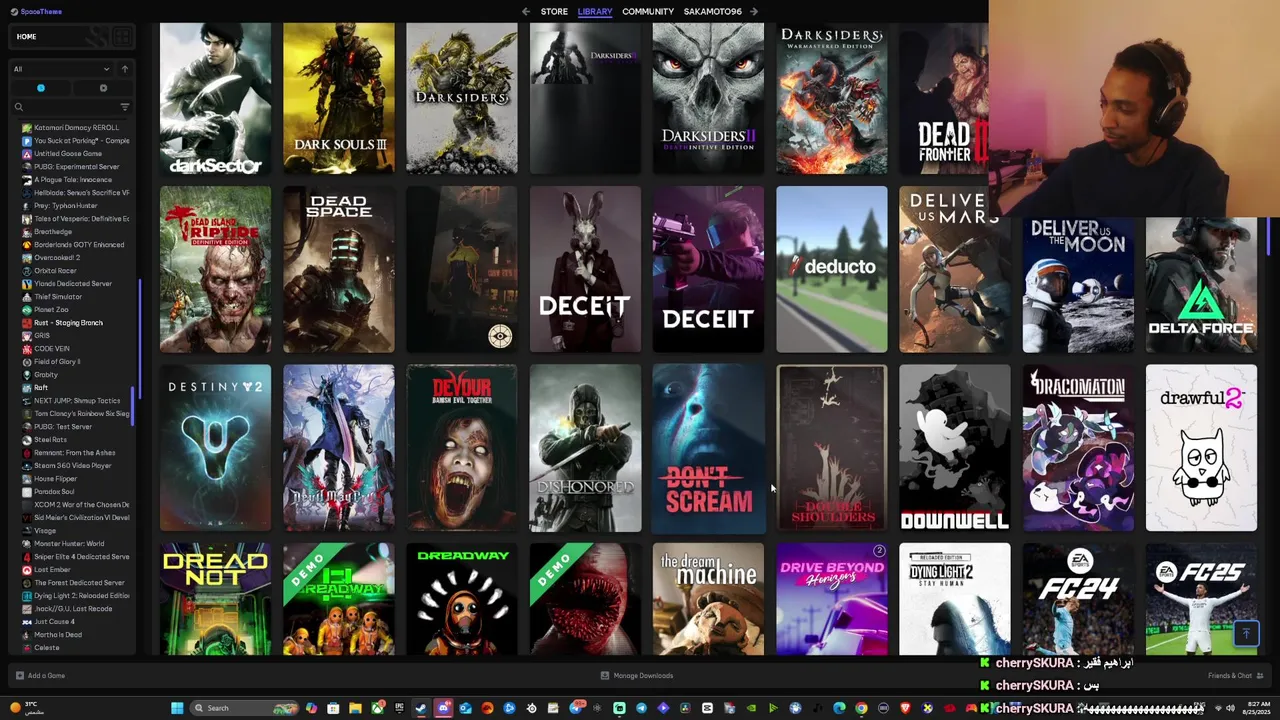Select Raft in the game list
1280x720 pixels.
click(x=40, y=388)
